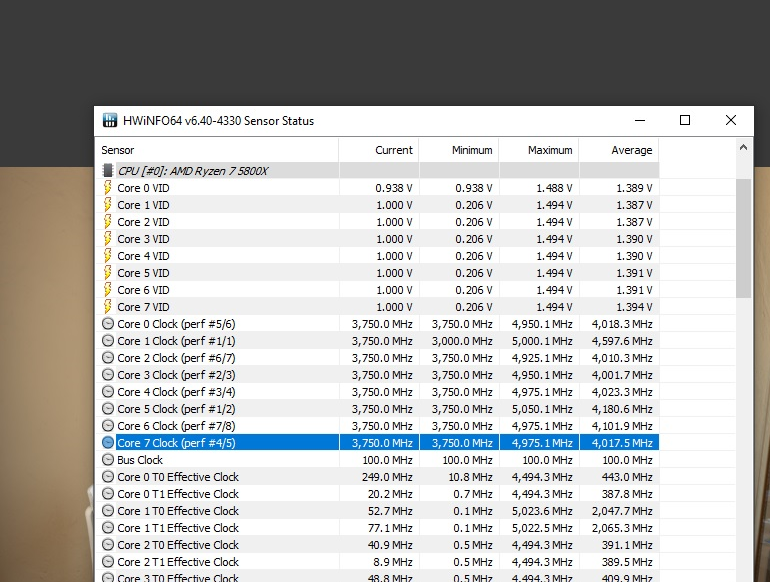Click the vertical scrollbar thumb of the sensor list
Image resolution: width=770 pixels, height=582 pixels.
coord(743,239)
